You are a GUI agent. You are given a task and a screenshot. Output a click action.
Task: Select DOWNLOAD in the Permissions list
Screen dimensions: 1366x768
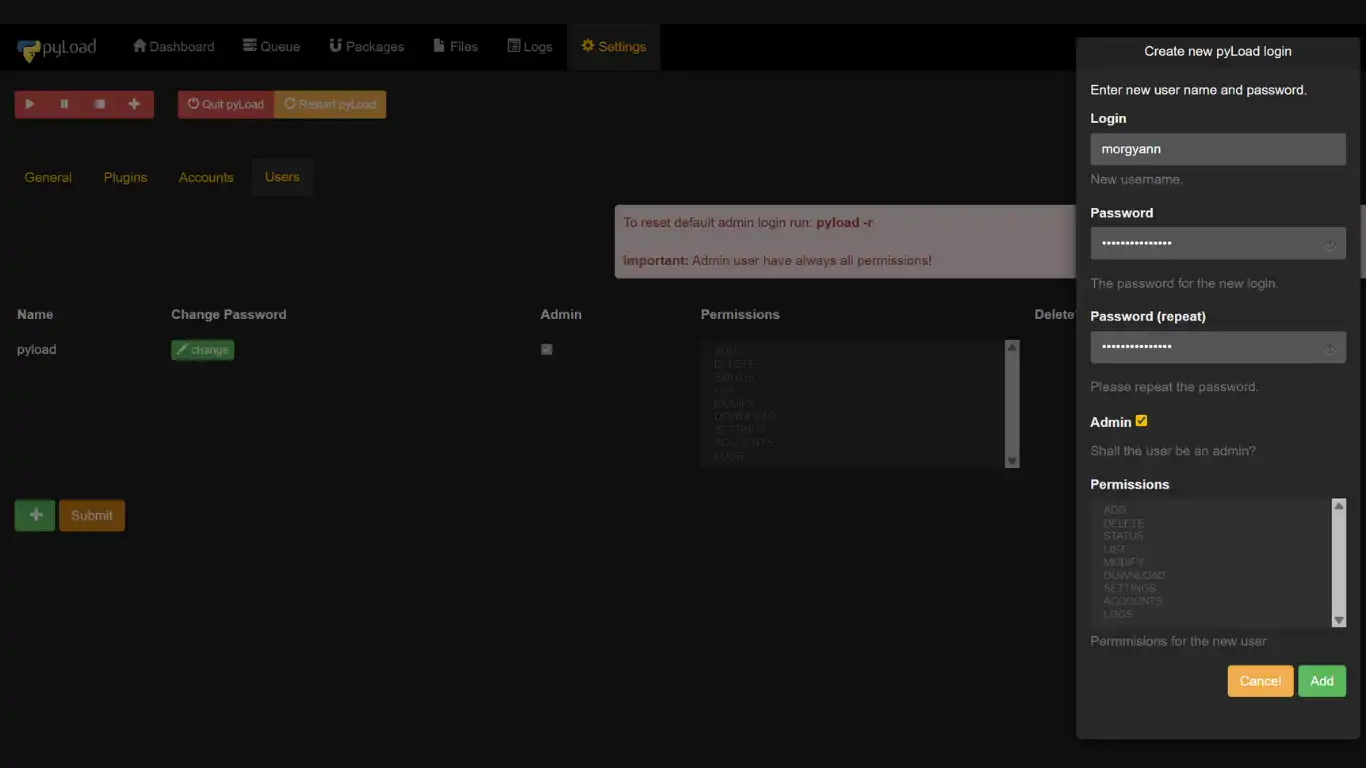pos(1134,575)
